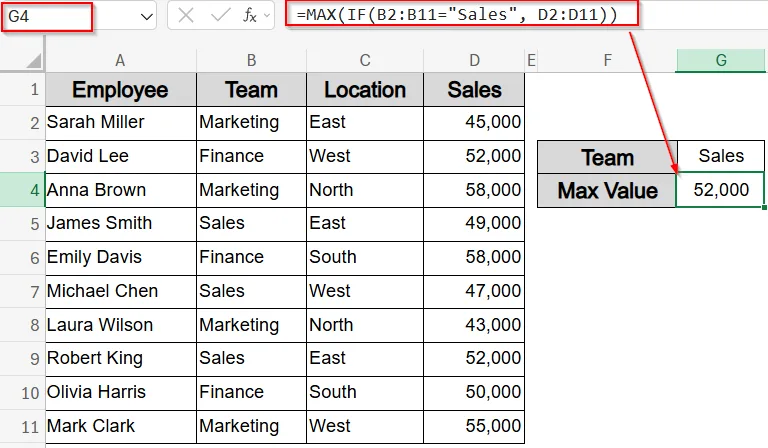The image size is (768, 448).
Task: Select column E header
Action: point(531,60)
